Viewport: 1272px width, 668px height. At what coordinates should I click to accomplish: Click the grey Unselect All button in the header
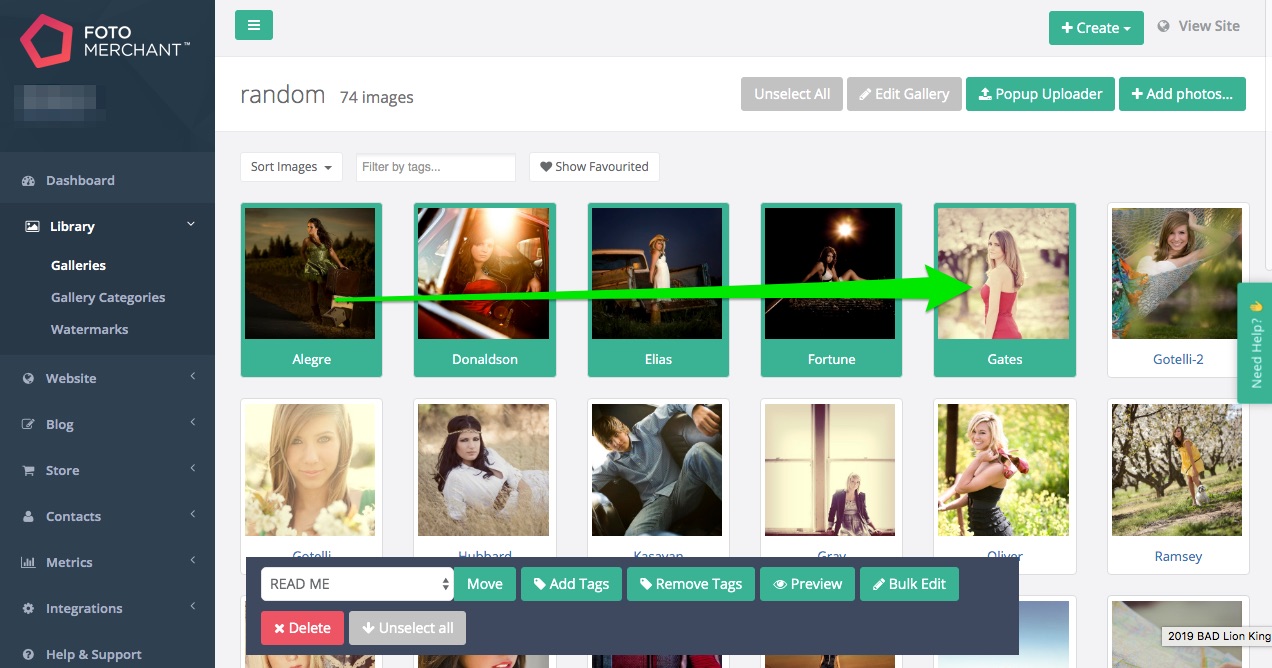(x=792, y=94)
